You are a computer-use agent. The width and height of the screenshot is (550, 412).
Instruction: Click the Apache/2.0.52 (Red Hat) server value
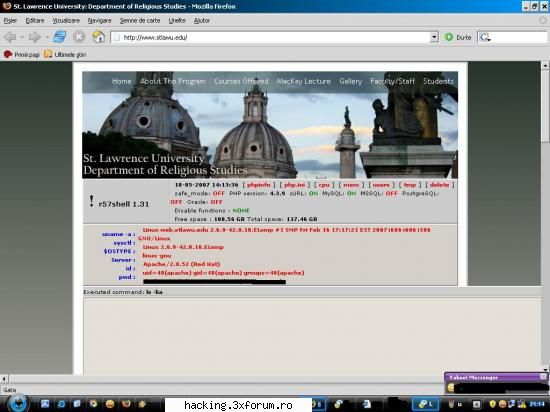click(181, 264)
